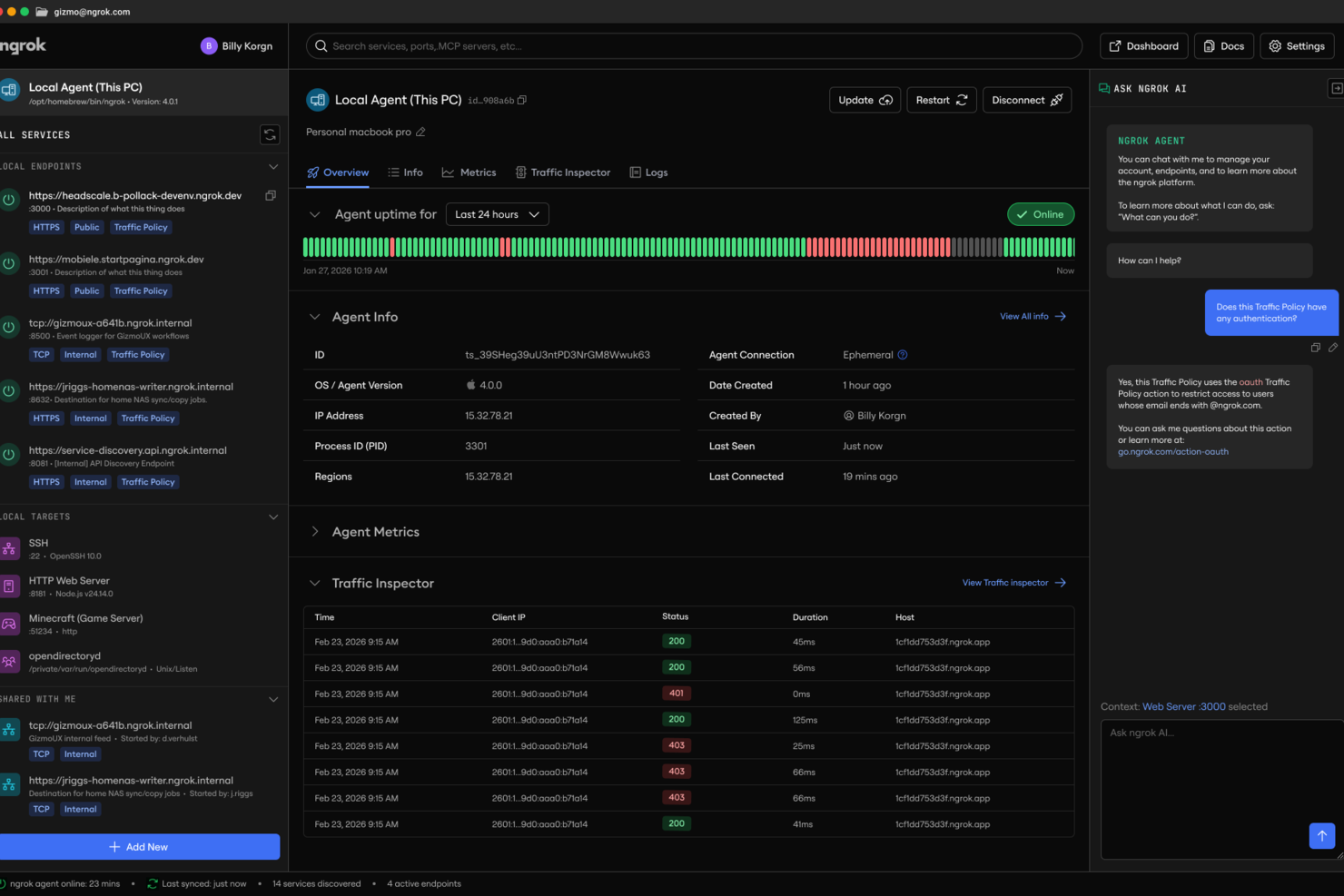Open the Traffic Inspector tab
The height and width of the screenshot is (896, 1344).
[x=563, y=172]
